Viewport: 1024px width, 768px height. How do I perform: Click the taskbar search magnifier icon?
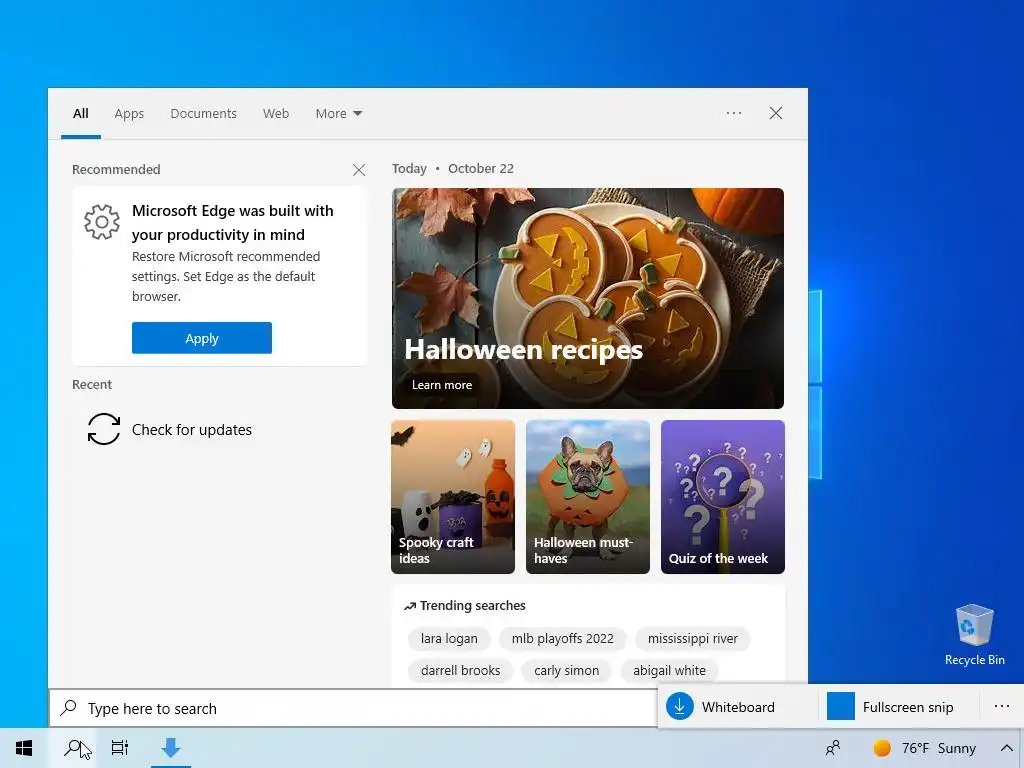click(x=74, y=748)
